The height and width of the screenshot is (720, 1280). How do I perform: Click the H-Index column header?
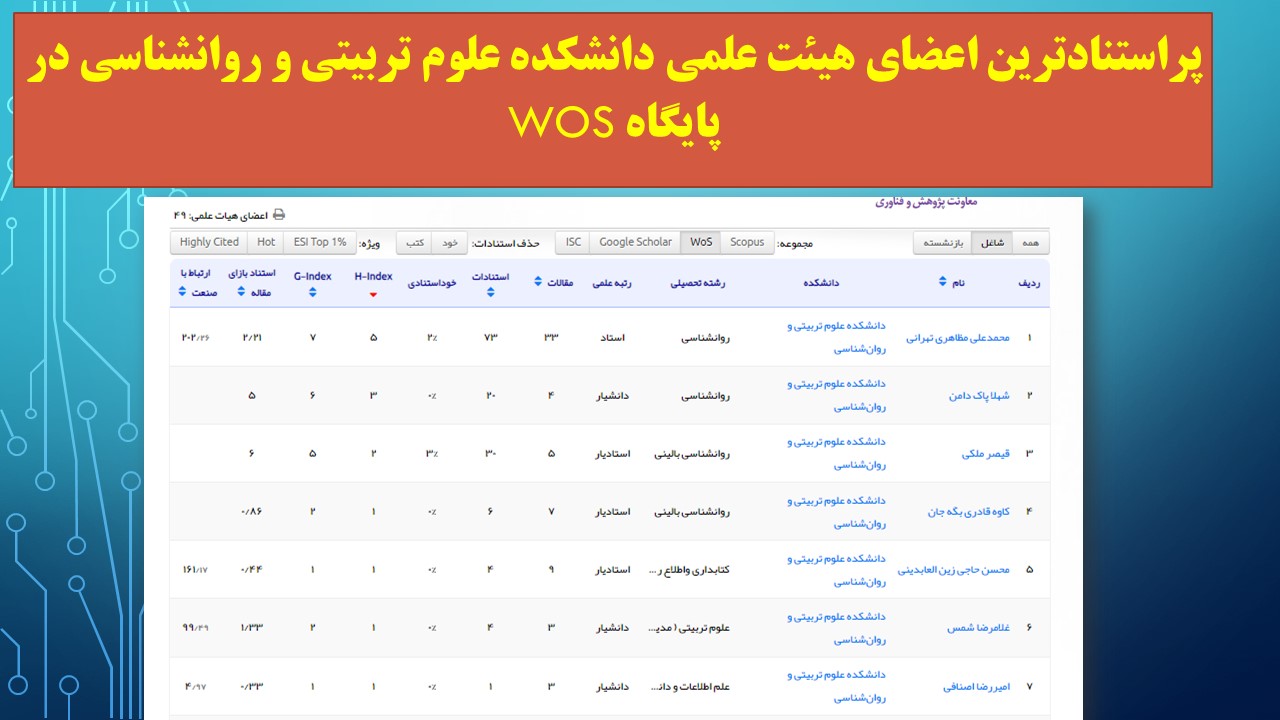pyautogui.click(x=373, y=277)
